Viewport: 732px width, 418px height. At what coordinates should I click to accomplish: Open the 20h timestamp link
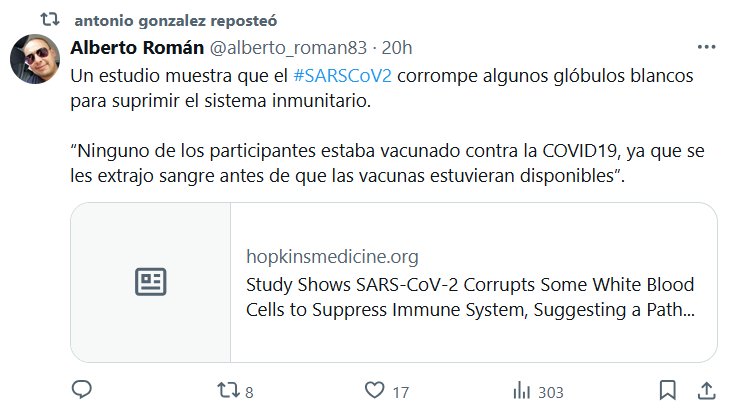(397, 48)
